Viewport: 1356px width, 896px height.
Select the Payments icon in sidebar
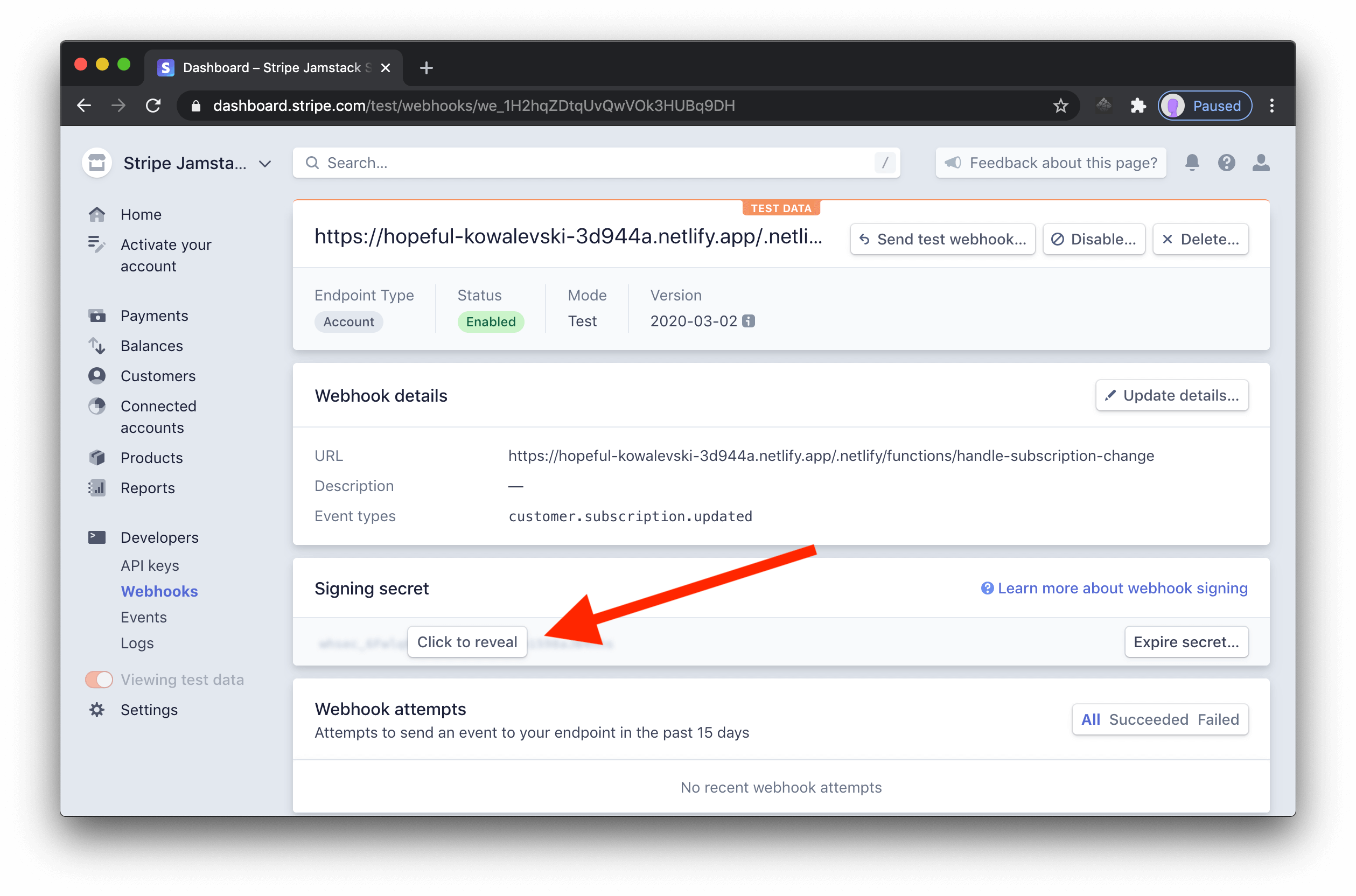tap(96, 315)
